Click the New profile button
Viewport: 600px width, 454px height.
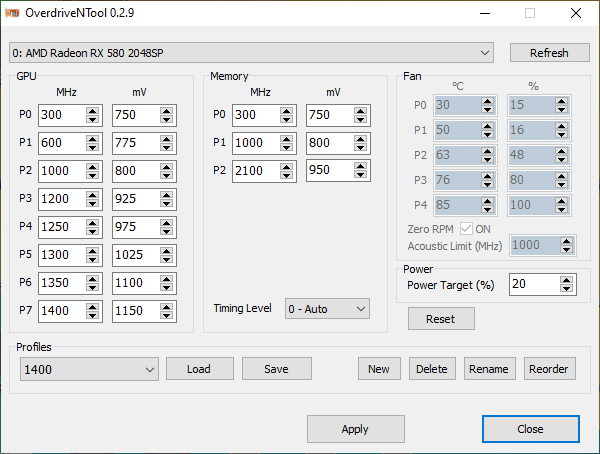pyautogui.click(x=379, y=369)
